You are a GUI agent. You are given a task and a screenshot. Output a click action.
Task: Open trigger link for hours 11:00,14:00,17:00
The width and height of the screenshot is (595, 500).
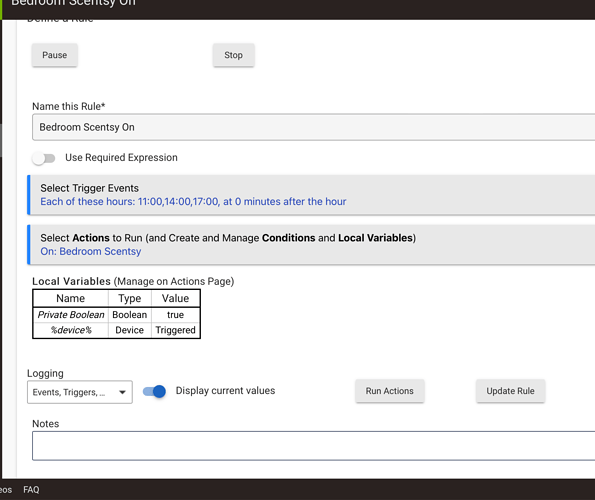point(193,201)
